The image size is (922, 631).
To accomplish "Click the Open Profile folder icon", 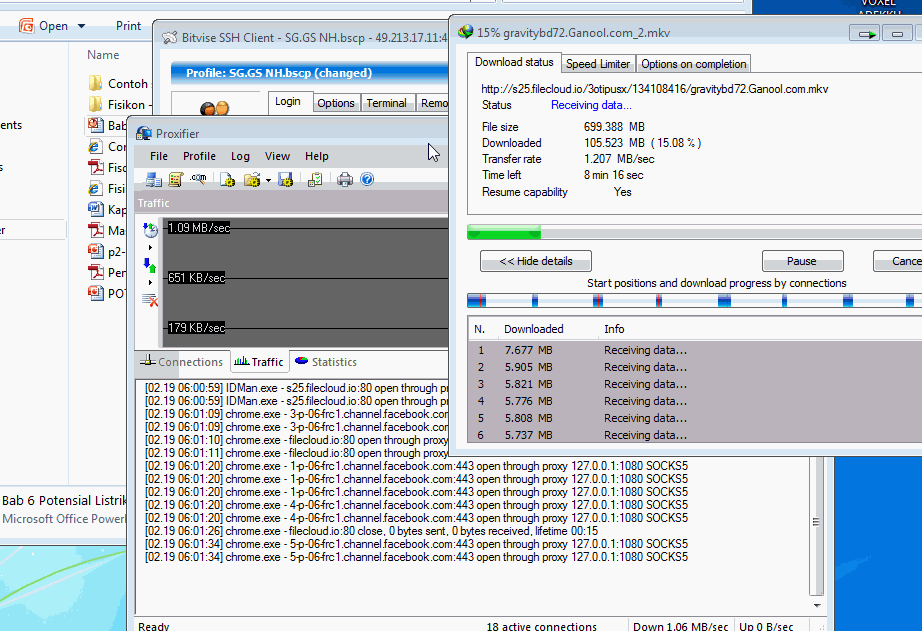I will (252, 179).
